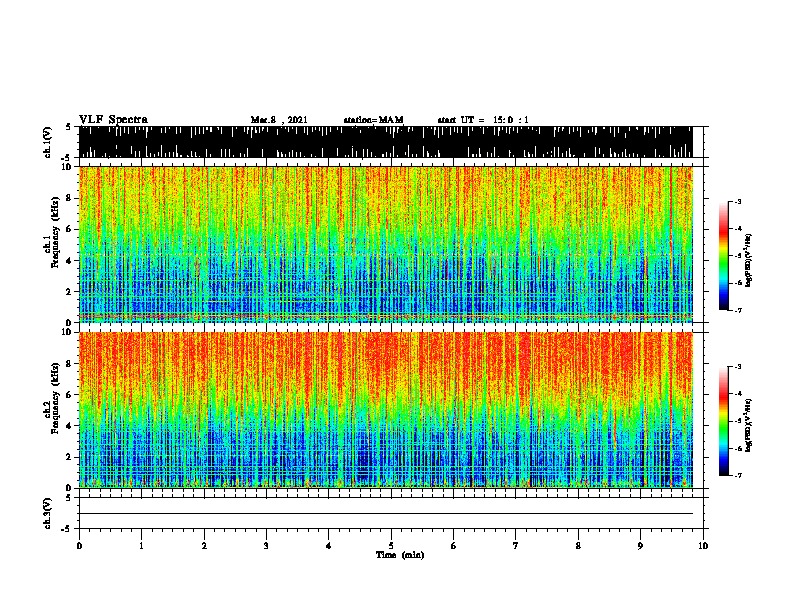The image size is (792, 612).
Task: Click the ch.2 frequency tick "8"
Action: tap(70, 364)
